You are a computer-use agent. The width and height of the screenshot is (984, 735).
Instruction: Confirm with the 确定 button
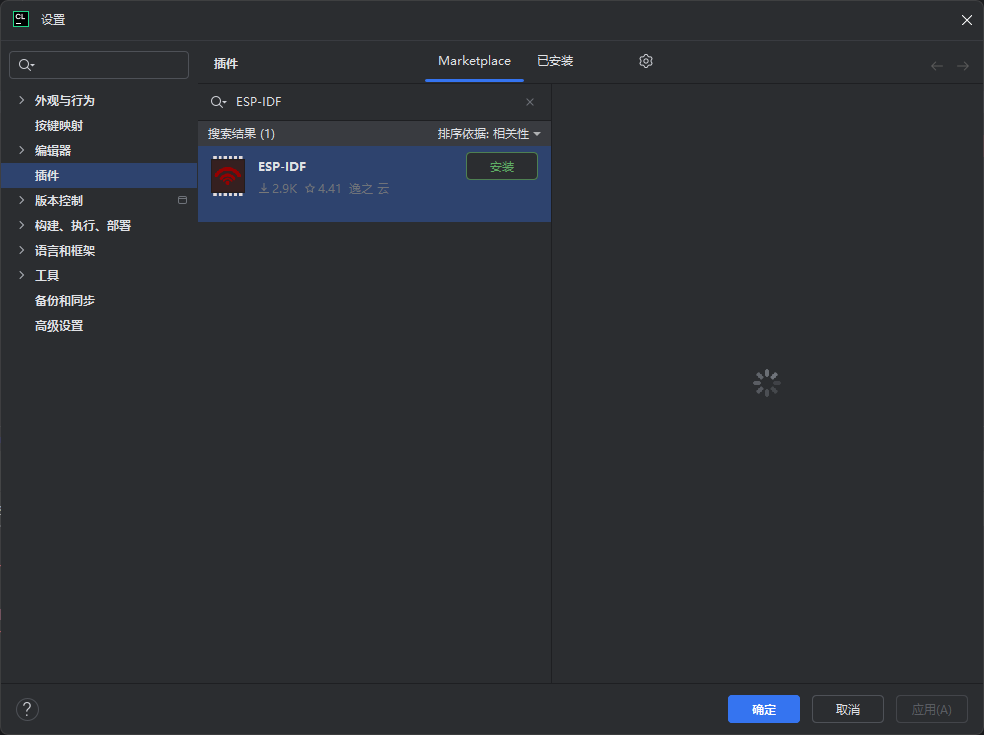click(764, 709)
